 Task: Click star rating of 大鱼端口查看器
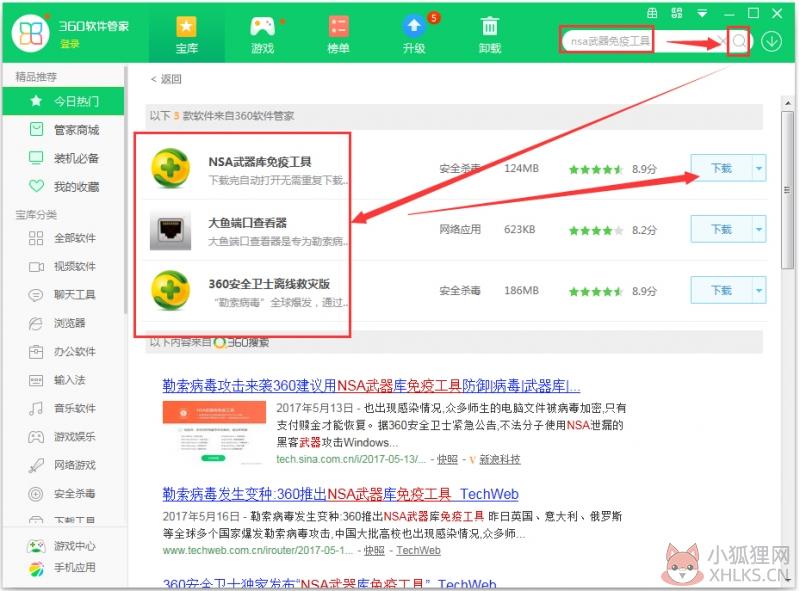(595, 231)
